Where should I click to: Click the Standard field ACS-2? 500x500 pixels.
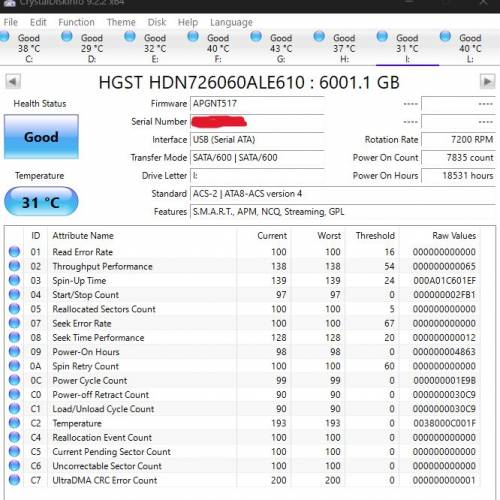[x=343, y=194]
